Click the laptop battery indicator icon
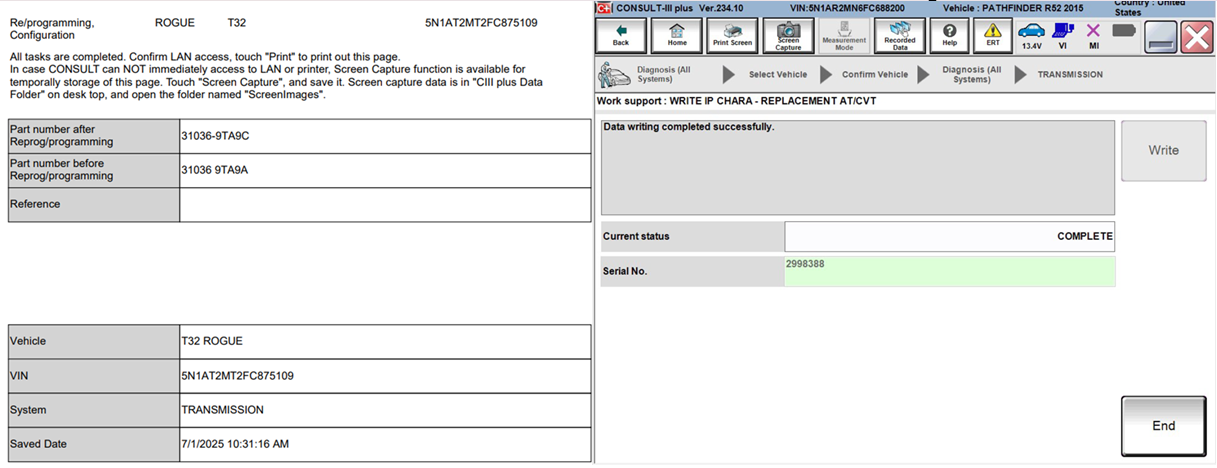 tap(1125, 31)
